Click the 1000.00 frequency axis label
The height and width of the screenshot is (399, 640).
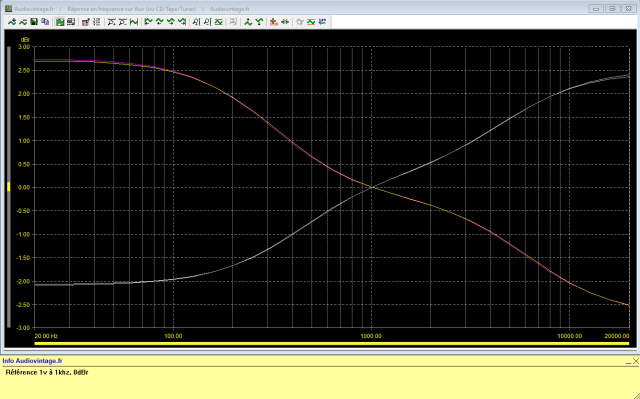[371, 336]
